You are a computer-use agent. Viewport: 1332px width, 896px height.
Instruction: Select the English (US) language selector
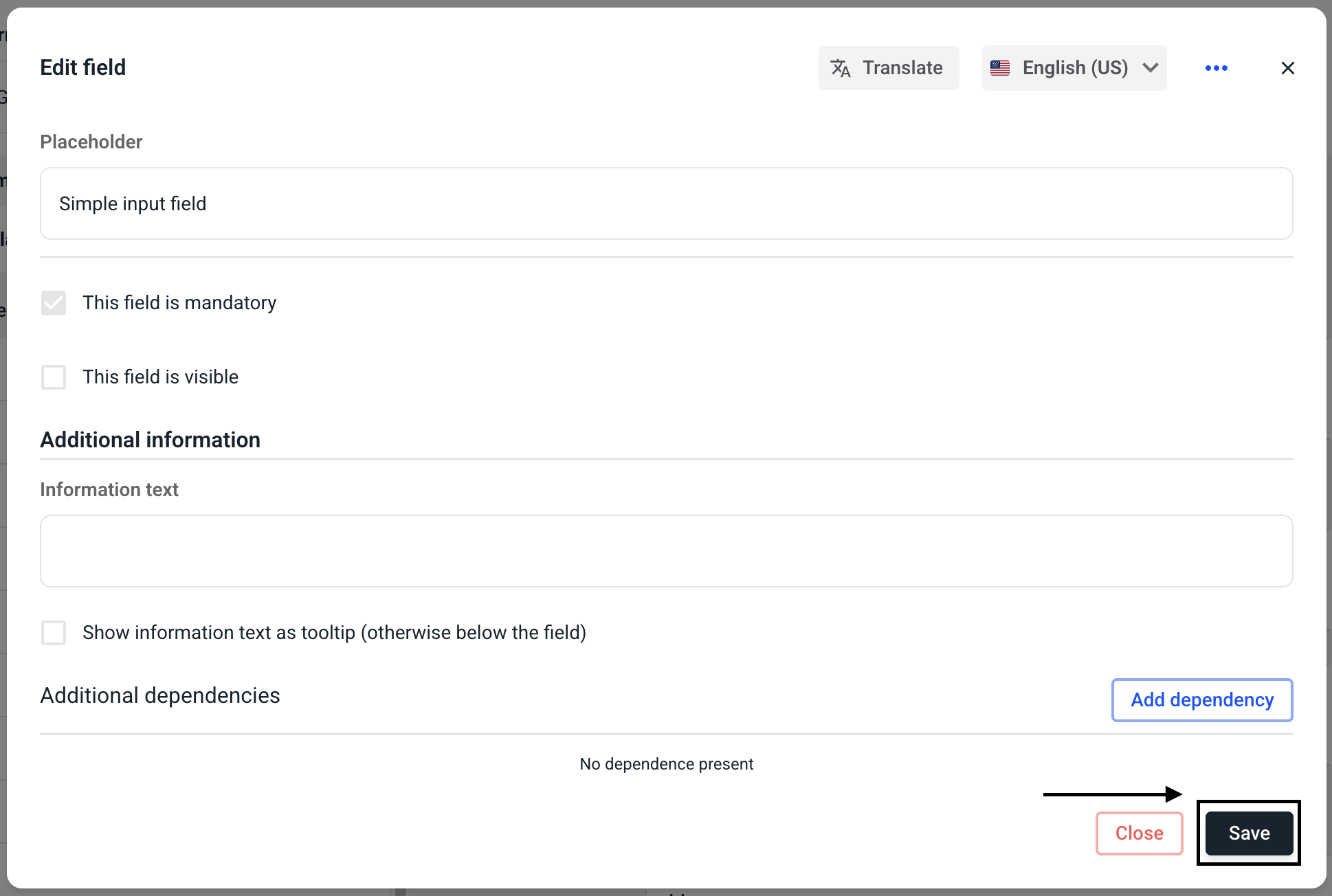point(1074,68)
